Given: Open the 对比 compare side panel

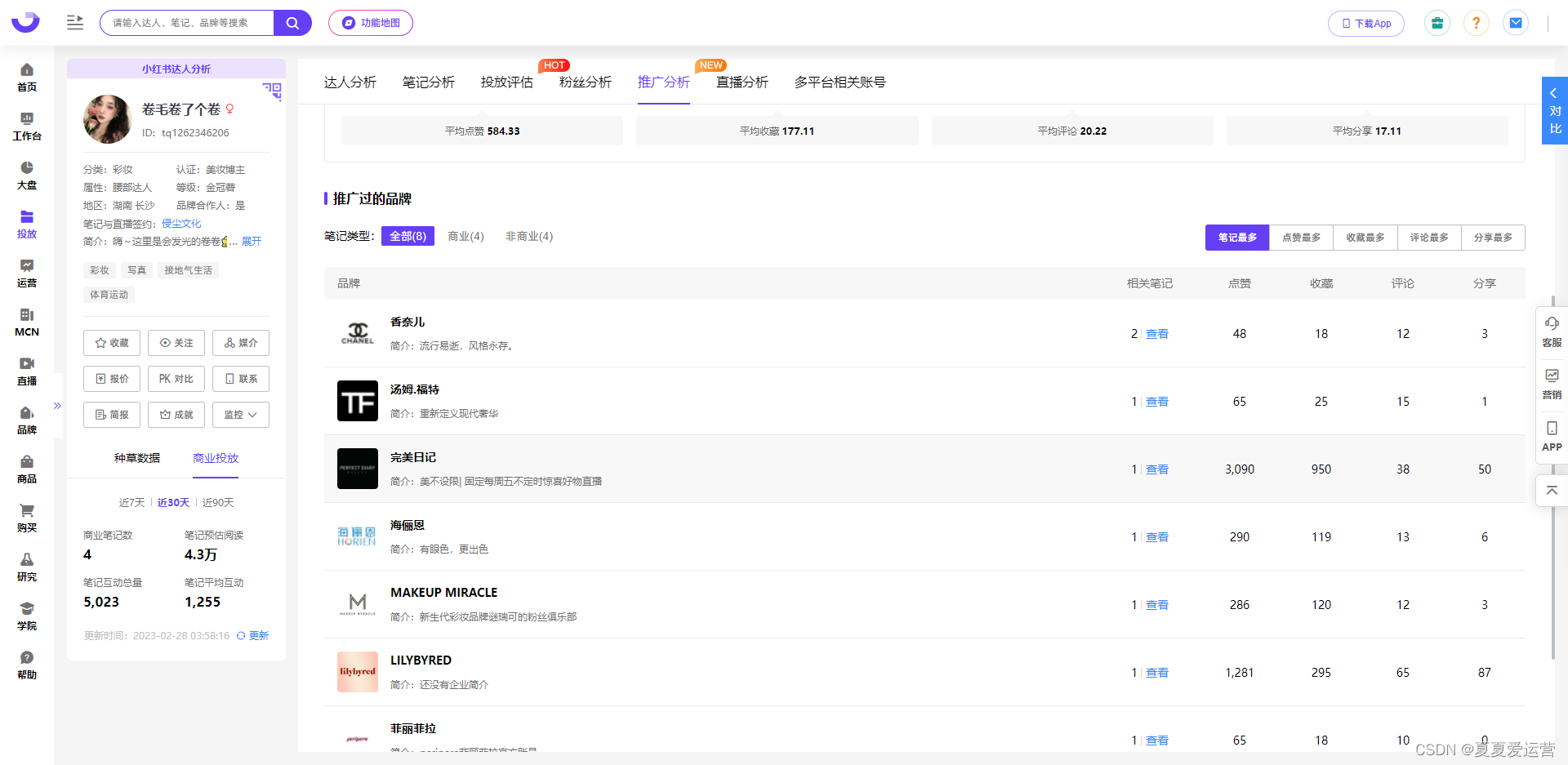Looking at the screenshot, I should click(x=1555, y=111).
